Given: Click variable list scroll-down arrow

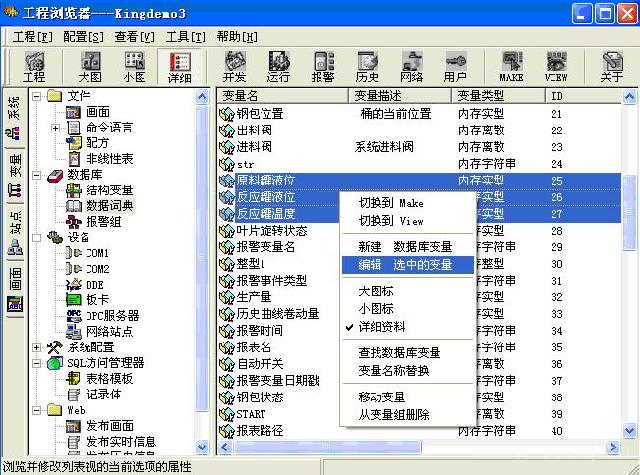Looking at the screenshot, I should pos(629,431).
